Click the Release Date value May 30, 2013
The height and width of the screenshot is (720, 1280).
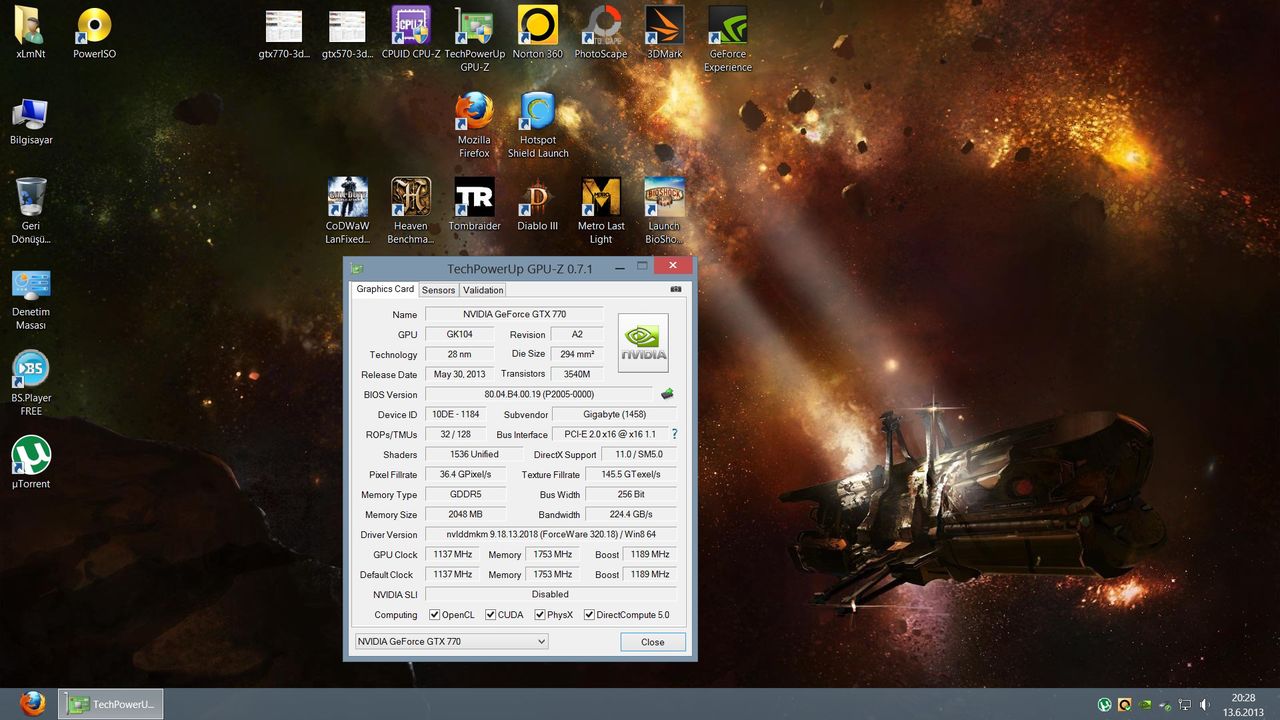(x=459, y=374)
